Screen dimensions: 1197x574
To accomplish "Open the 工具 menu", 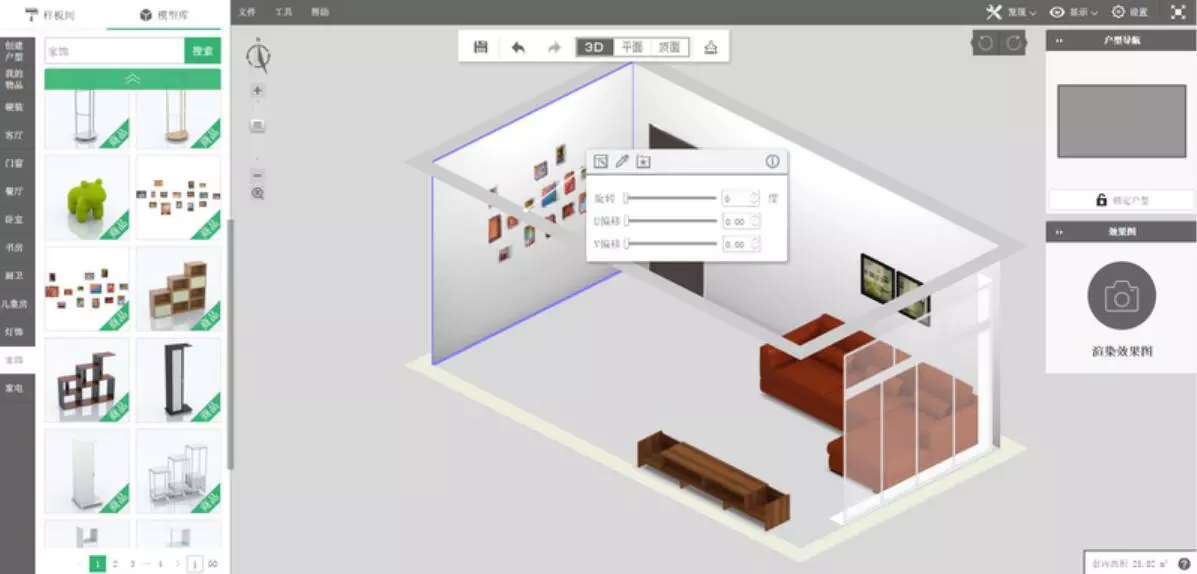I will point(283,12).
